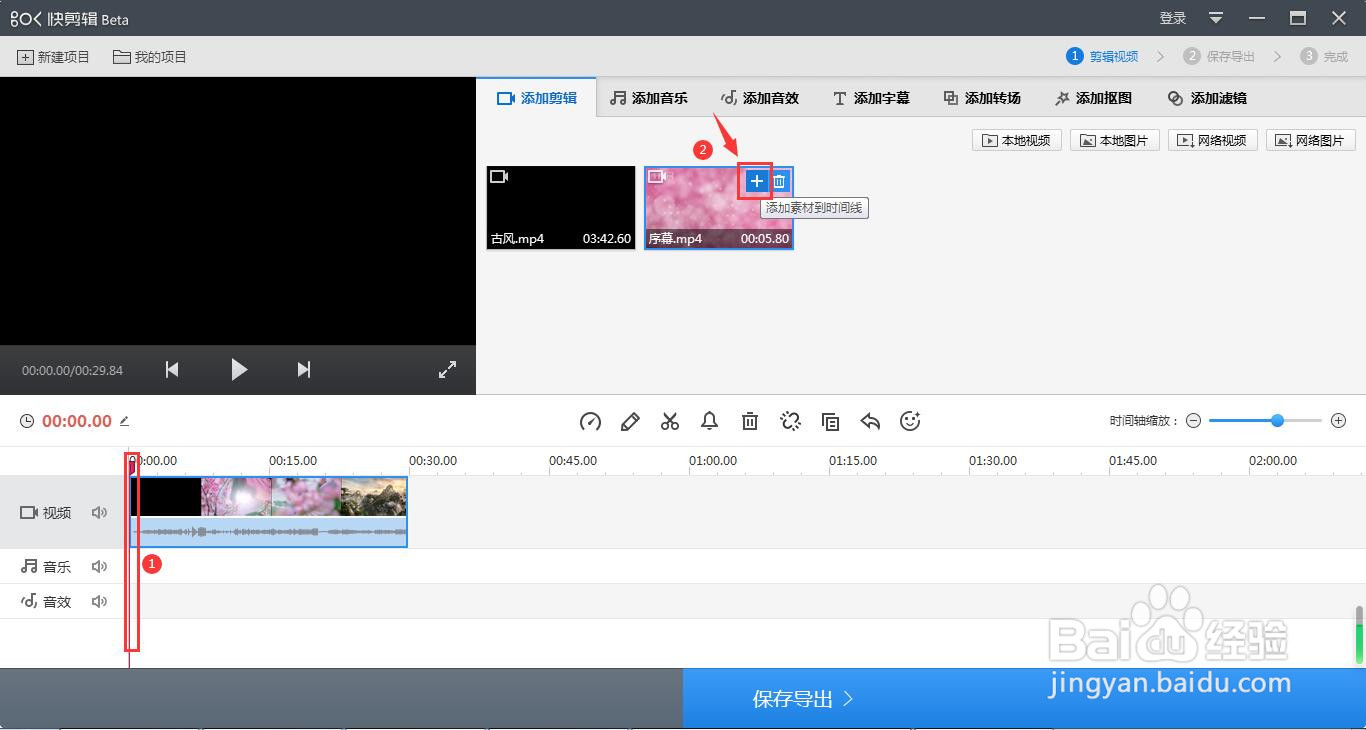Zoom out the timeline scale
The width and height of the screenshot is (1366, 730).
coord(1193,421)
